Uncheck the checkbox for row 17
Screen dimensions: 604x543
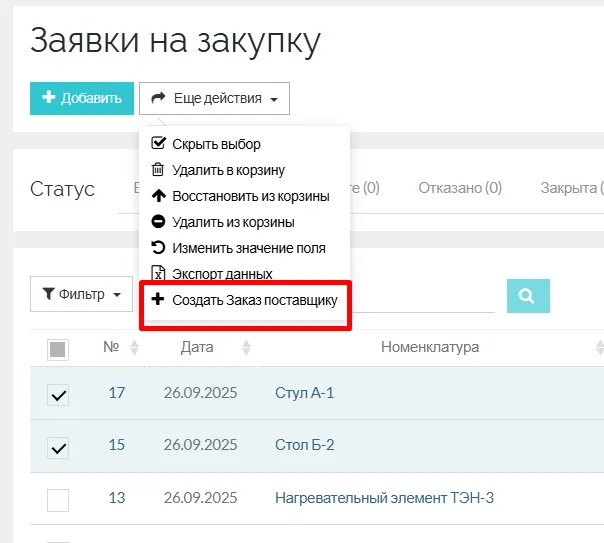58,395
